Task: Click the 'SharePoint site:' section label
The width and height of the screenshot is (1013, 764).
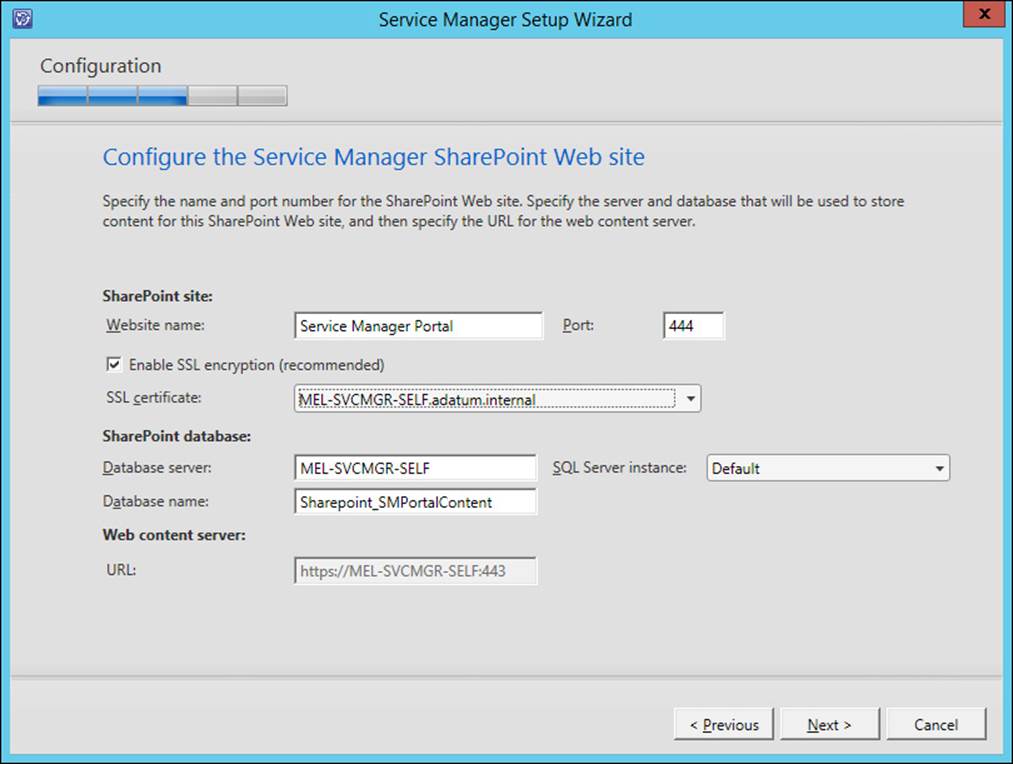Action: pos(157,296)
